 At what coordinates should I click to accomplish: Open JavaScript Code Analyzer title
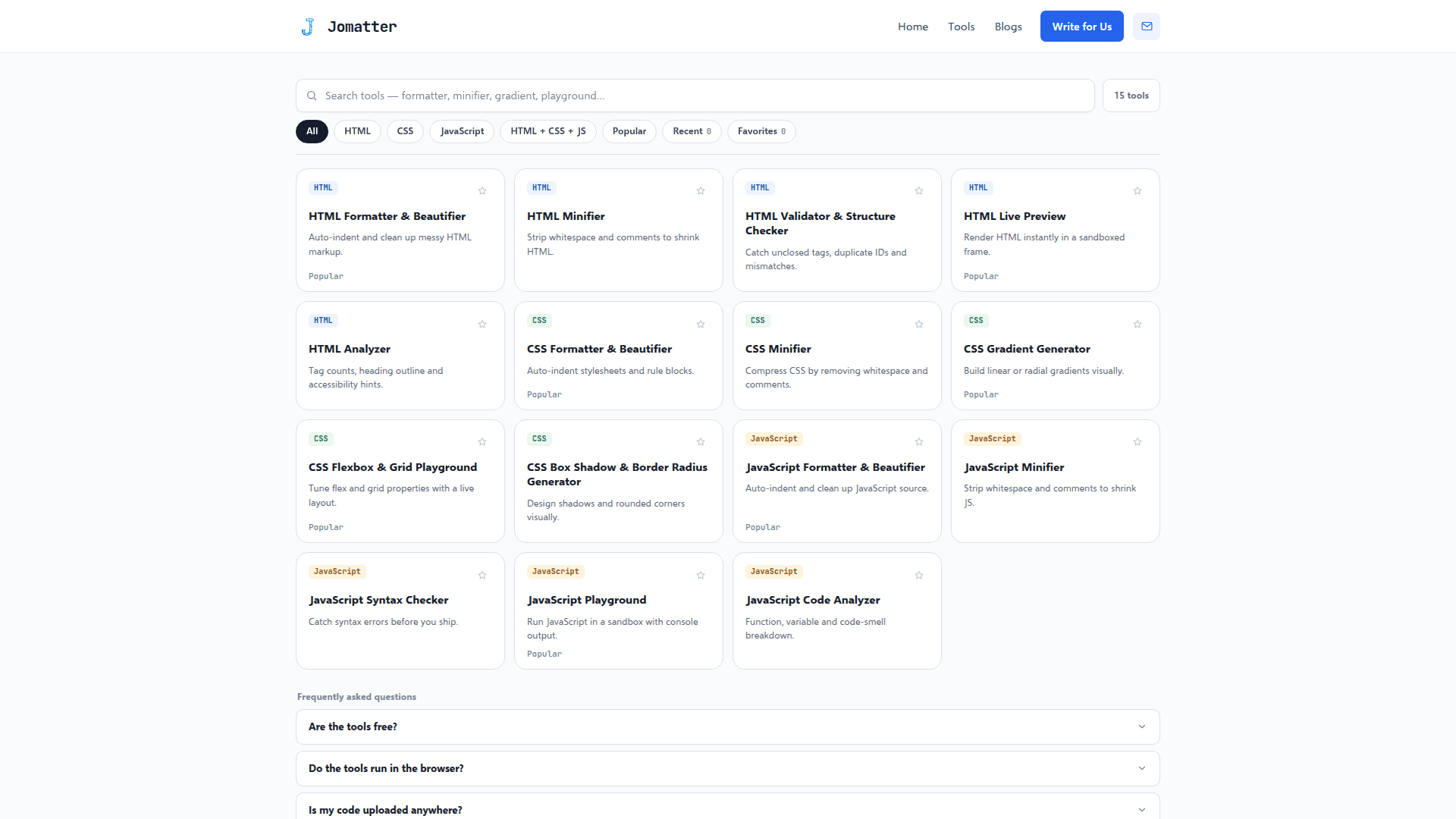[813, 600]
